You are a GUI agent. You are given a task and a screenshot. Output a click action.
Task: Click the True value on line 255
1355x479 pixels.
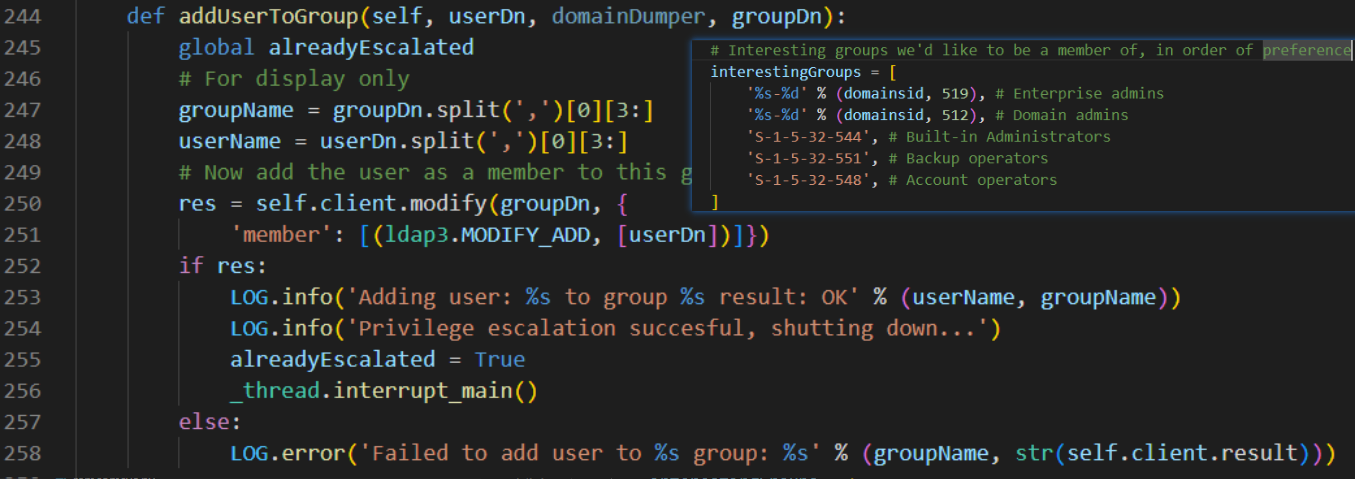pos(499,359)
